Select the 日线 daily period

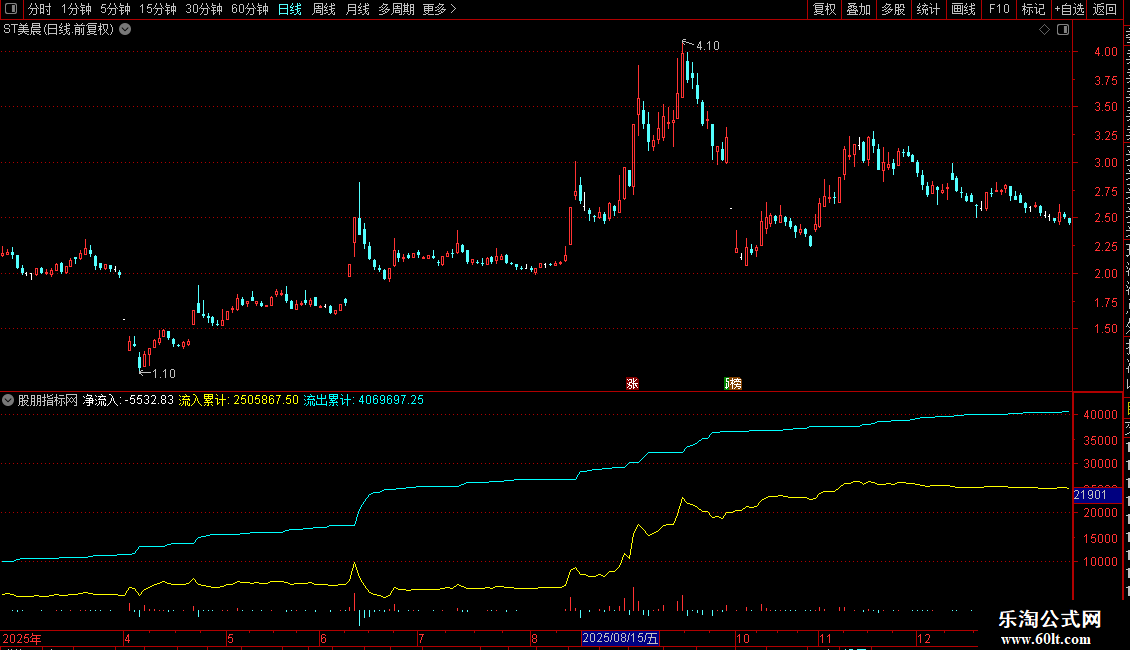[x=290, y=9]
